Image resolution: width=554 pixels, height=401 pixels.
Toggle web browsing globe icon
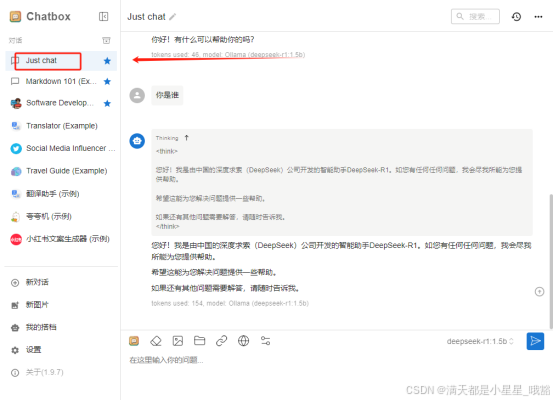click(x=243, y=341)
